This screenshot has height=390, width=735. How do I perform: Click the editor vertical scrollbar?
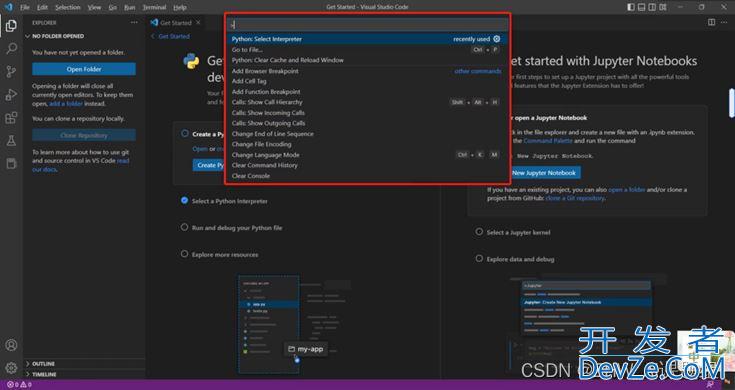click(732, 103)
